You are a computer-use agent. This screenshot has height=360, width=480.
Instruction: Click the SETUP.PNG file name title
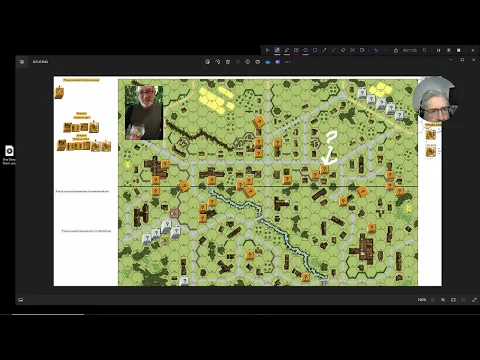(40, 62)
